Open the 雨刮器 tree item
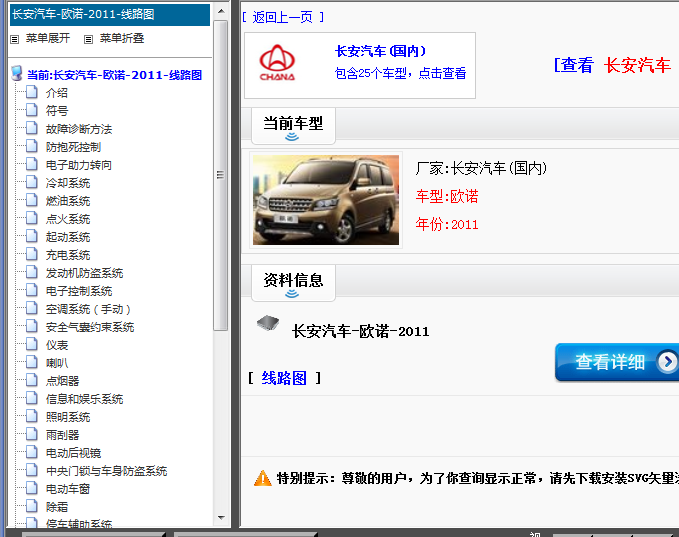Image resolution: width=679 pixels, height=537 pixels. pos(62,435)
